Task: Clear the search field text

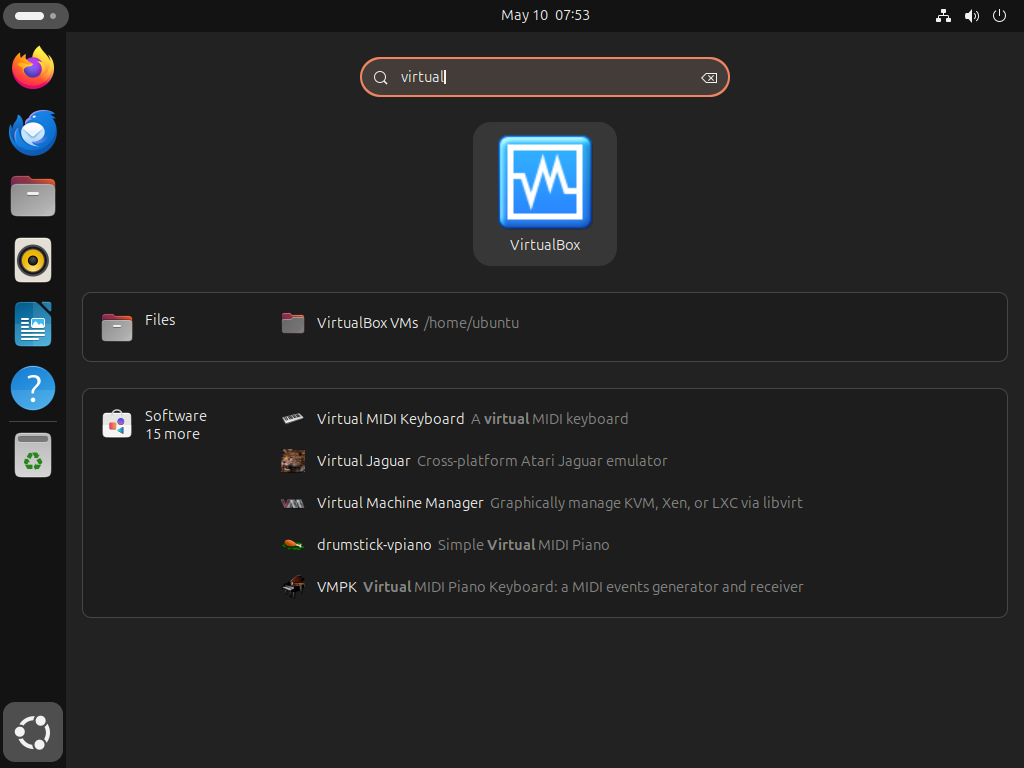Action: pyautogui.click(x=709, y=78)
